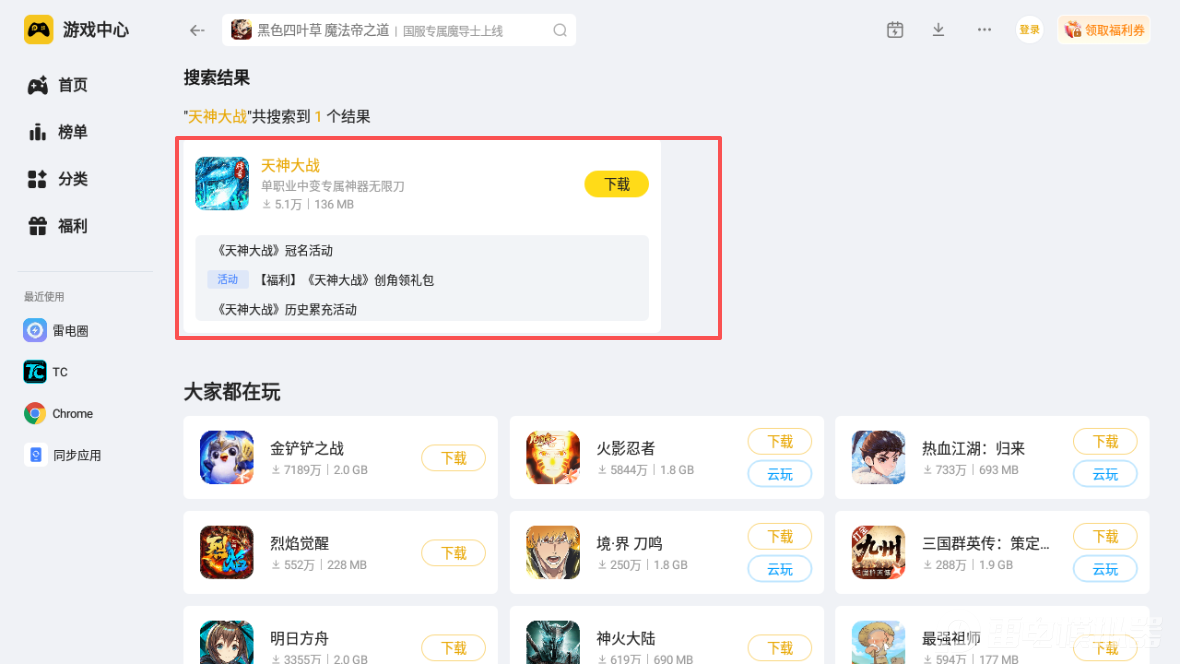Open 榜单 rankings in sidebar
This screenshot has height=664, width=1180.
point(58,132)
